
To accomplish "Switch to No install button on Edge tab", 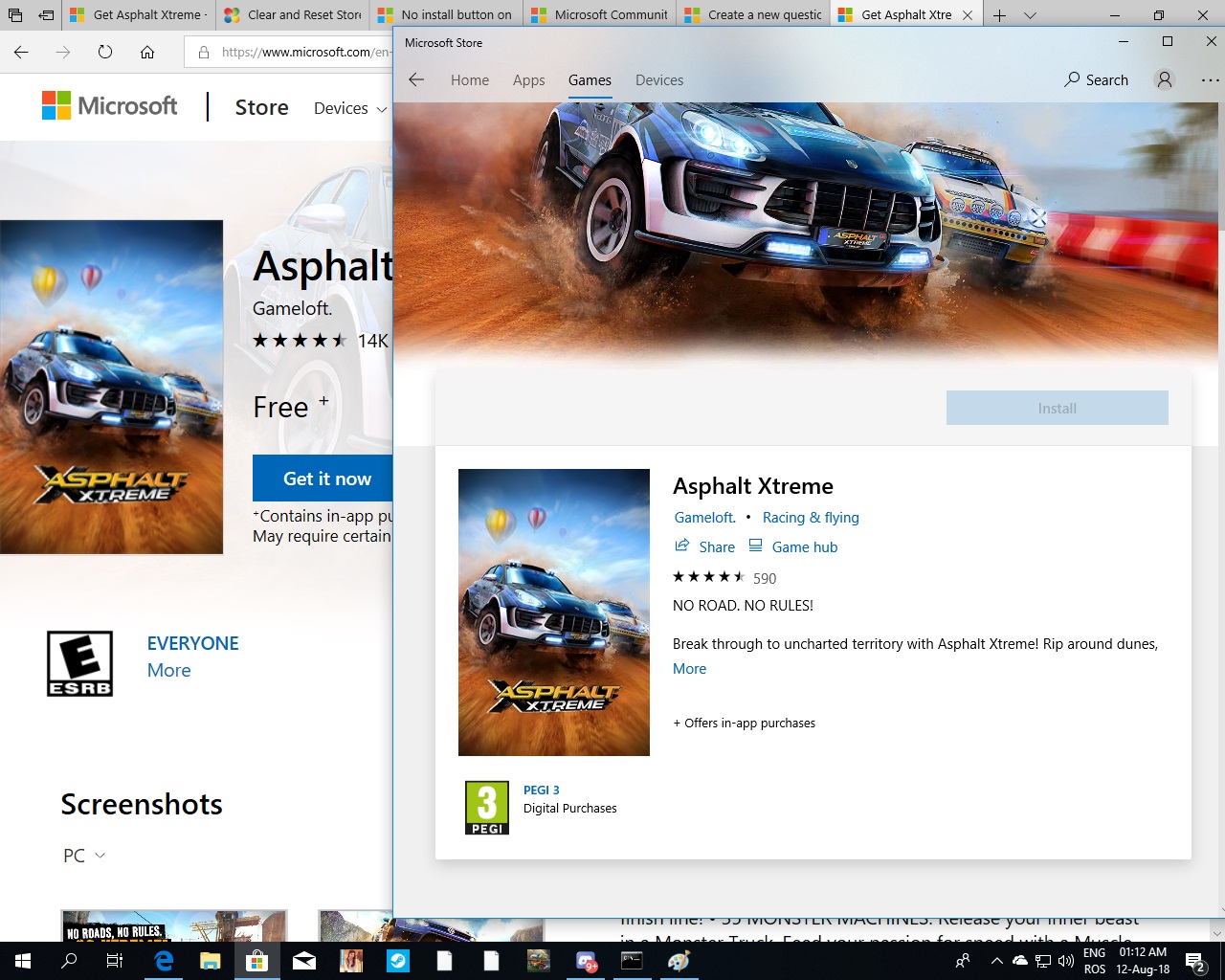I will coord(446,14).
